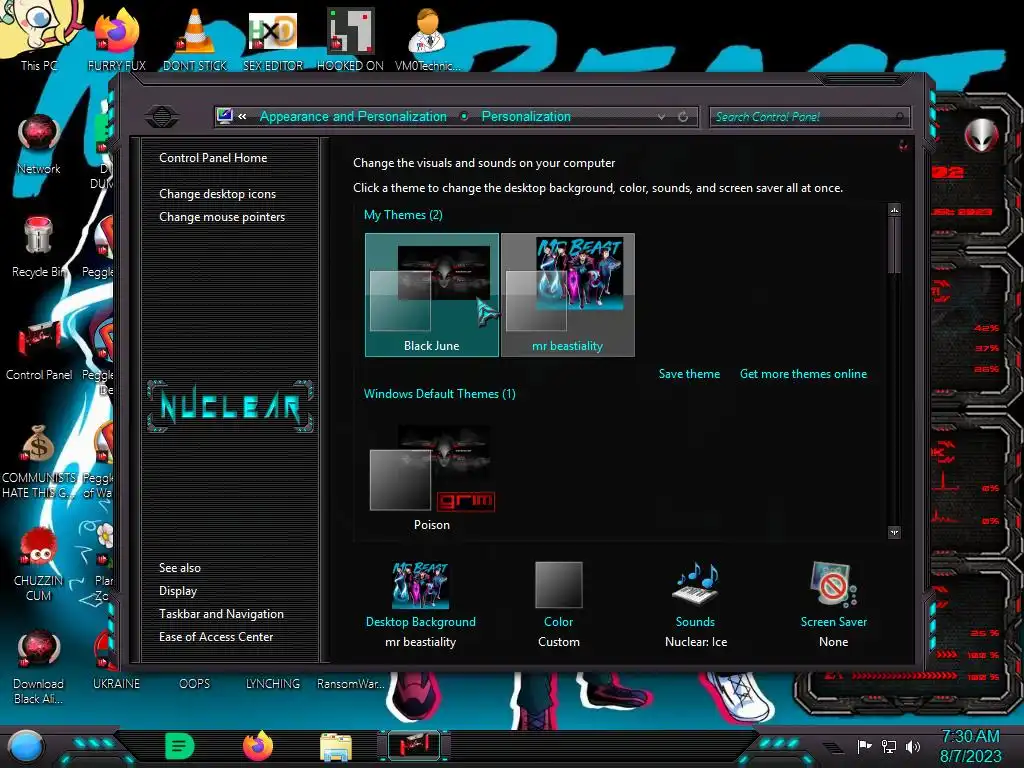Image resolution: width=1024 pixels, height=768 pixels.
Task: Click Get more themes online
Action: 803,374
